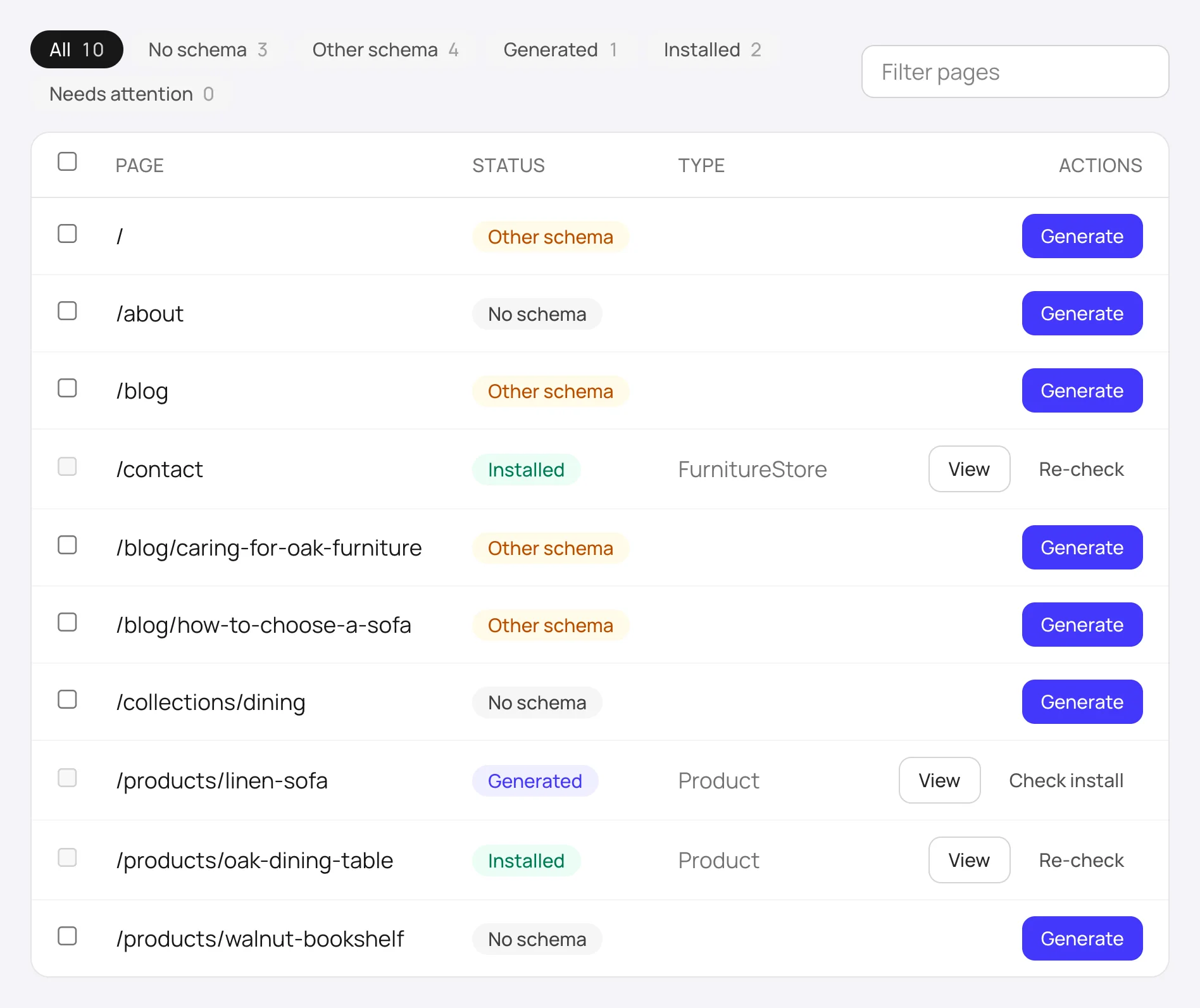Tick the /products/walnut-bookshelf row checkbox
Viewport: 1200px width, 1008px height.
pos(67,936)
